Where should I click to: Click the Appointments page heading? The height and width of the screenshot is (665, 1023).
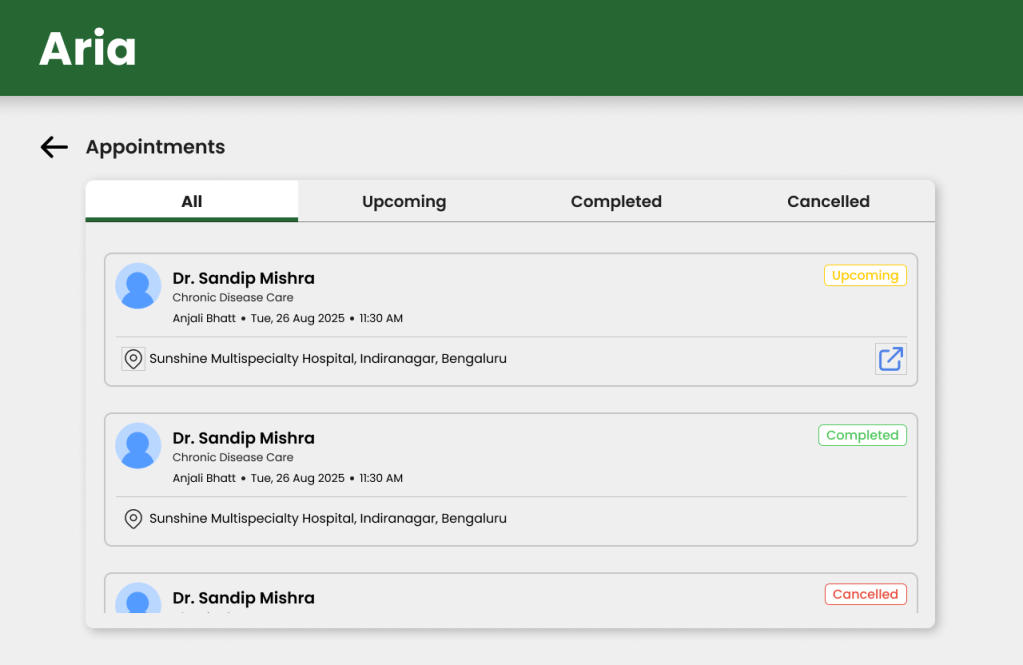[155, 147]
